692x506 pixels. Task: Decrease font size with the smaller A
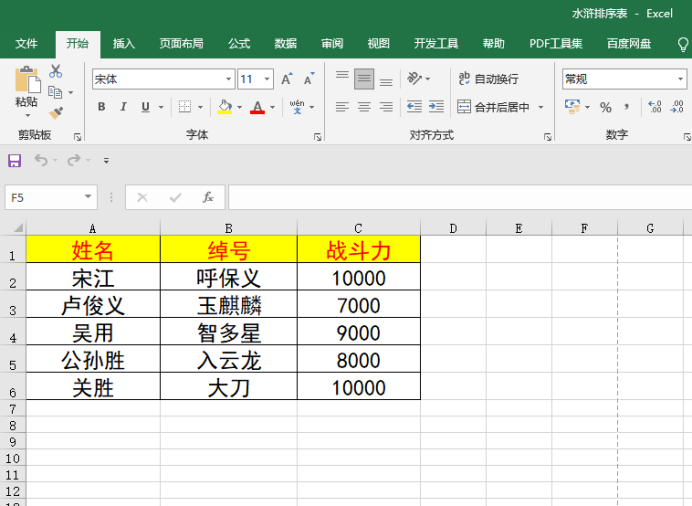point(309,79)
